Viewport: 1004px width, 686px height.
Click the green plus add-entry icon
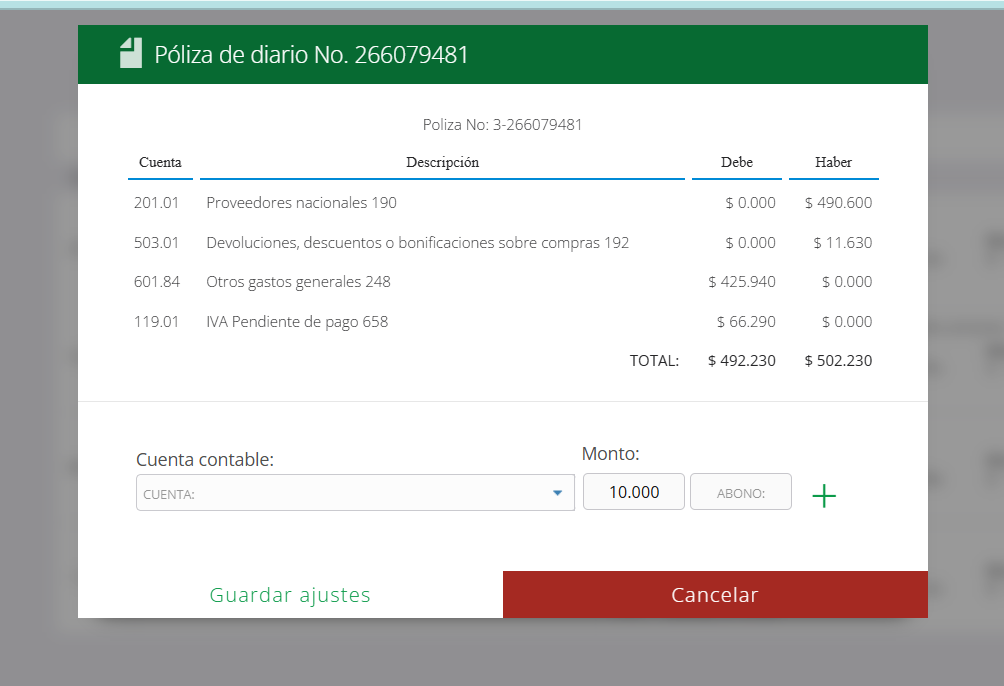pos(823,495)
